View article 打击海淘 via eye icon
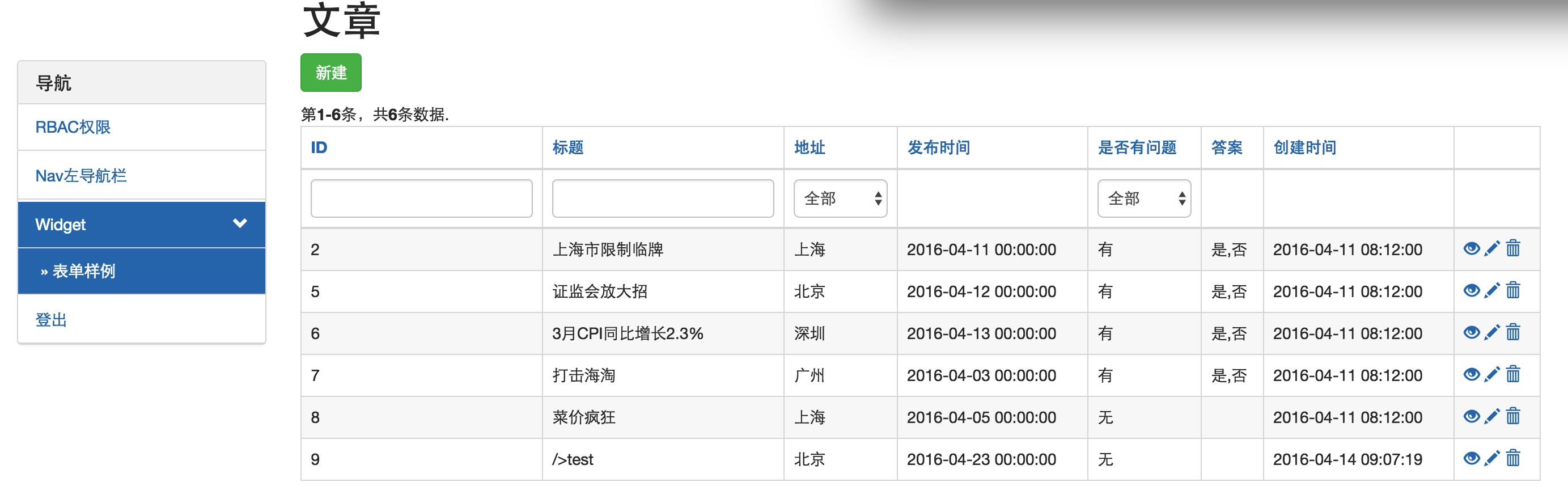 click(1471, 374)
